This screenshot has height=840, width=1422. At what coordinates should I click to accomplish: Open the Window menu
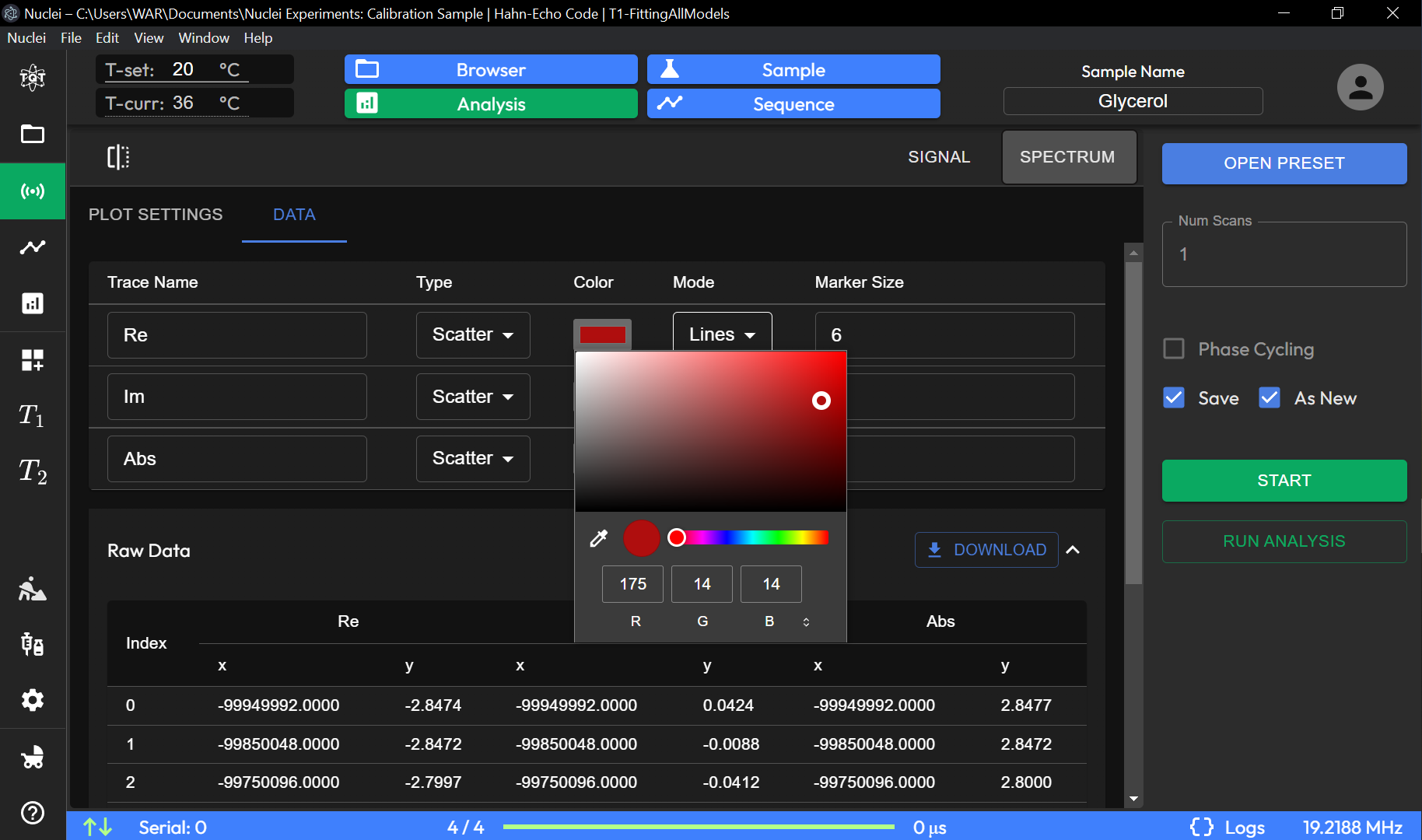[204, 37]
